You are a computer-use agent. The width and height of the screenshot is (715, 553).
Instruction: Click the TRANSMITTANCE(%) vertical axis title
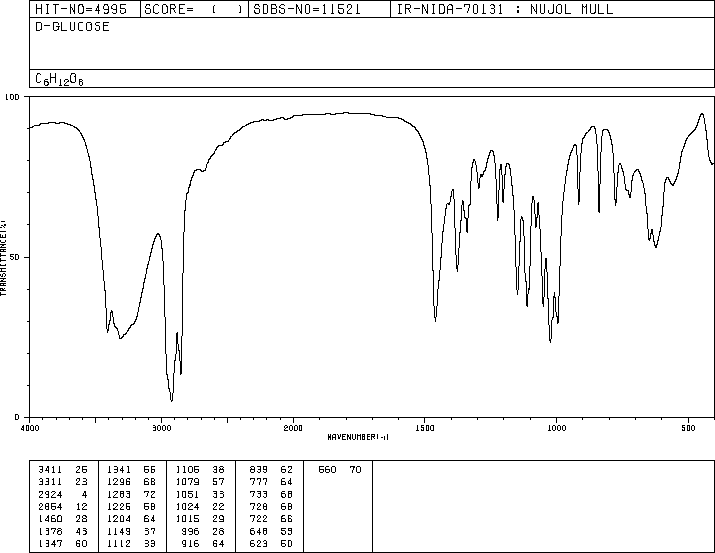tap(3, 258)
